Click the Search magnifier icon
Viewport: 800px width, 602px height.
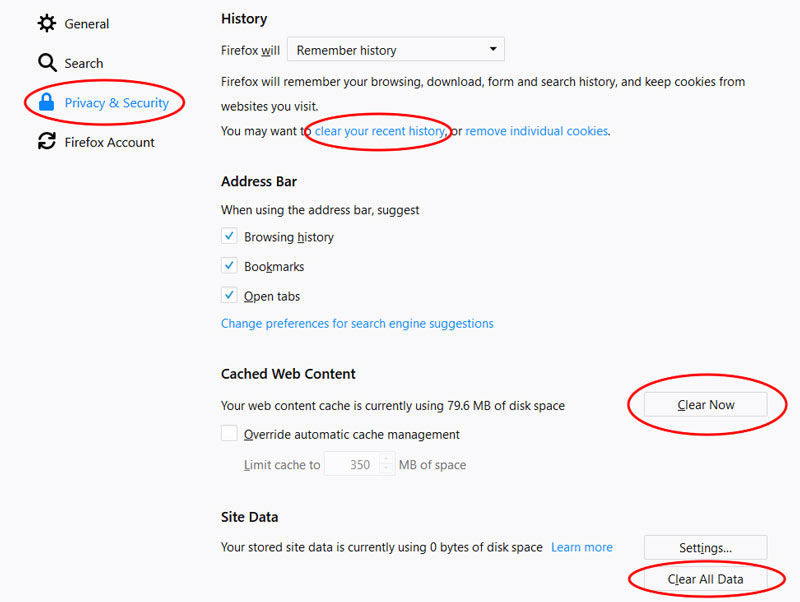pos(47,63)
